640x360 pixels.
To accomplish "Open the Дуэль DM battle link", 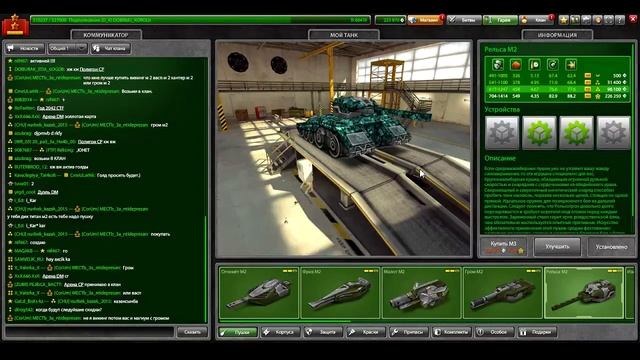I will [x=48, y=192].
